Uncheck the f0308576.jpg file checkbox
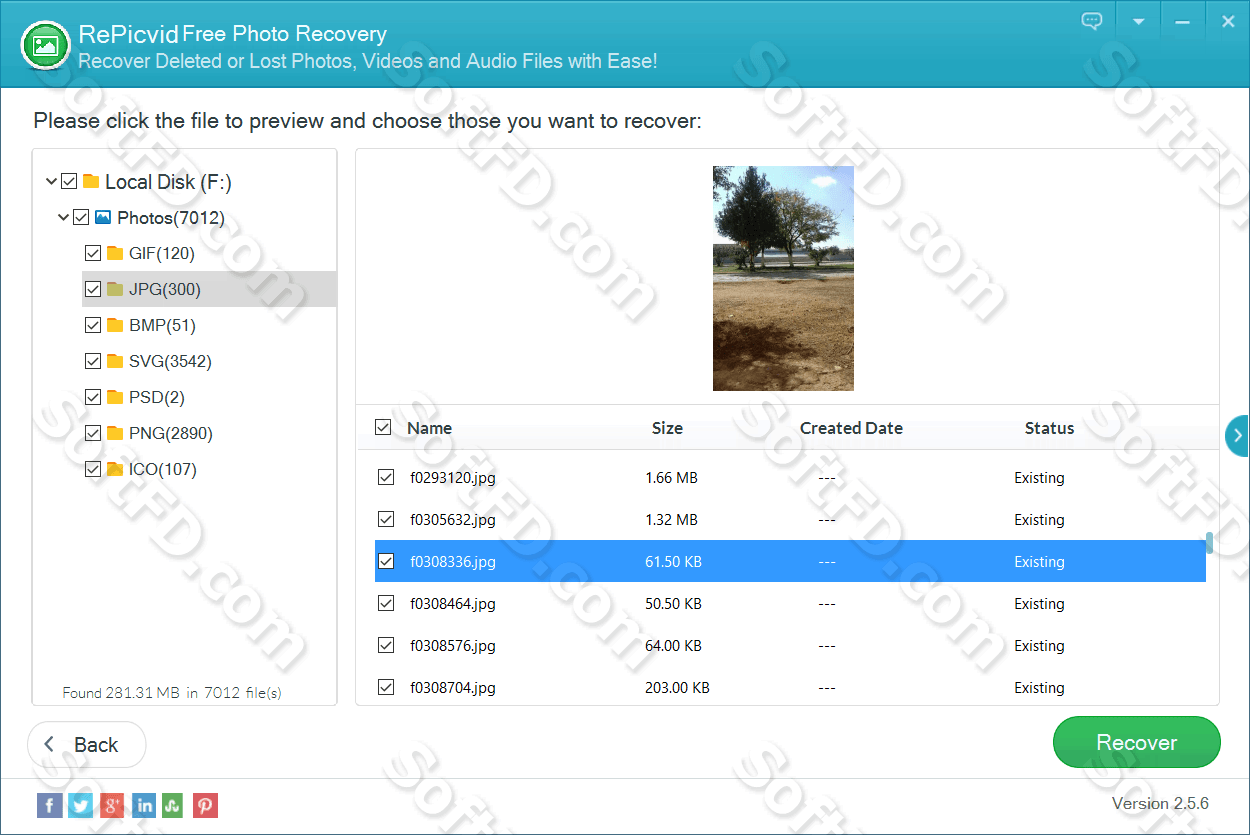 (386, 645)
